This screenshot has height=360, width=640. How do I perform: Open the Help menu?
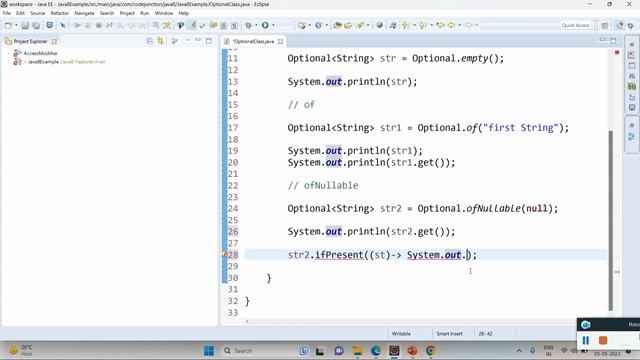tap(184, 13)
